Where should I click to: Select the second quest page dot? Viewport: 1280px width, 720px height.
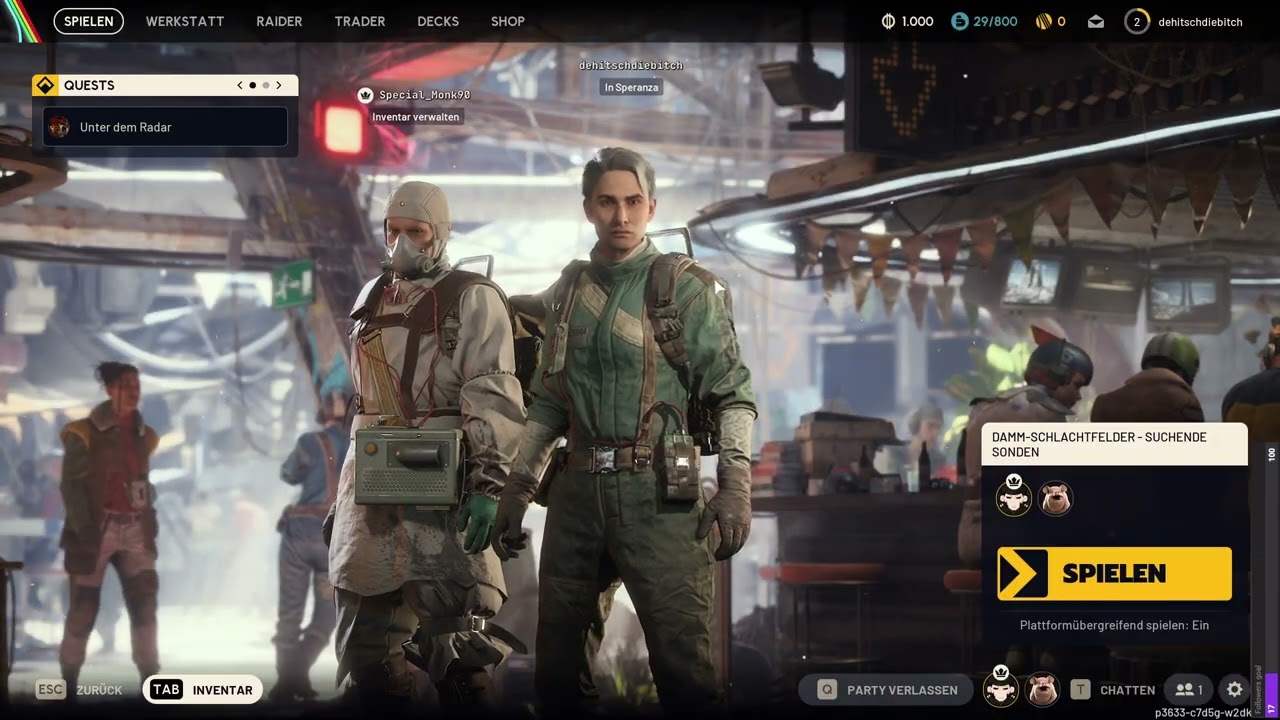point(265,85)
